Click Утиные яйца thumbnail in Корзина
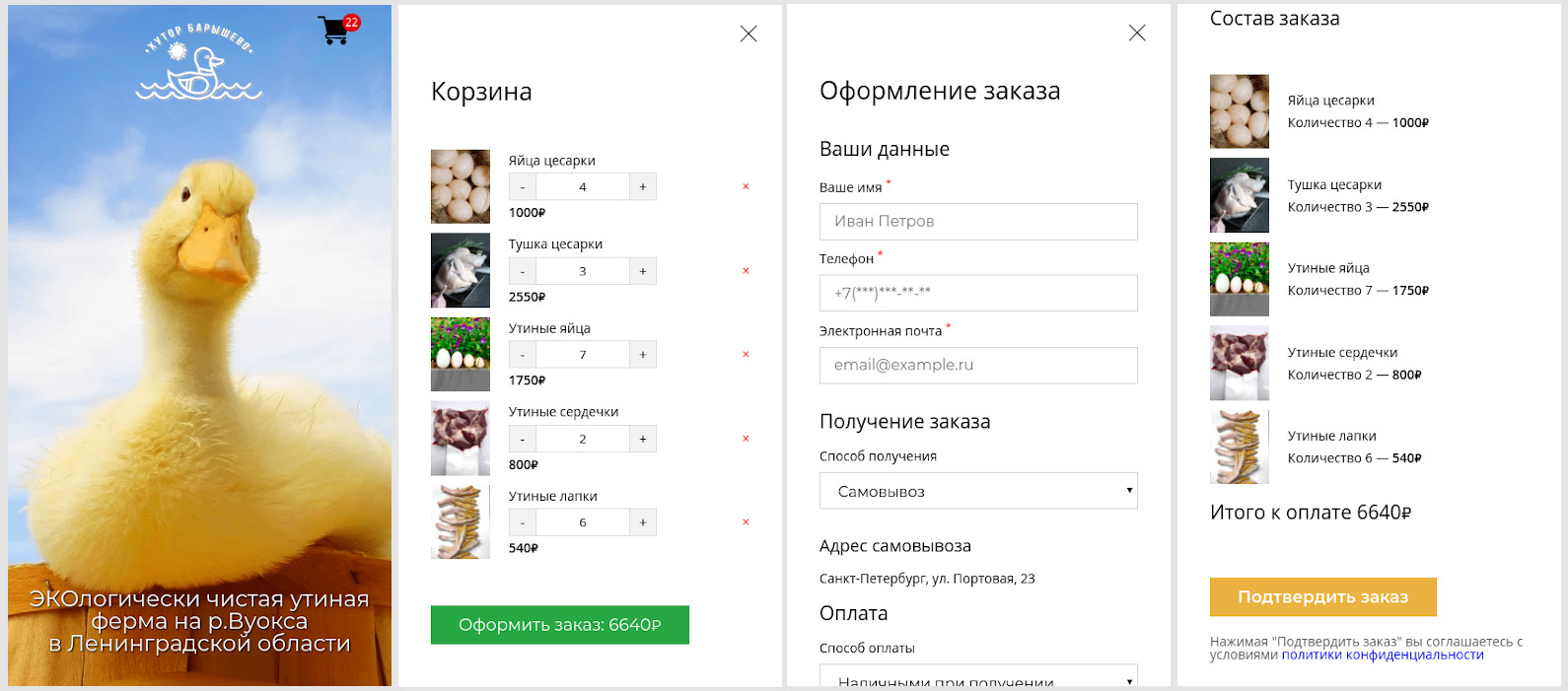This screenshot has height=691, width=1568. coord(461,355)
